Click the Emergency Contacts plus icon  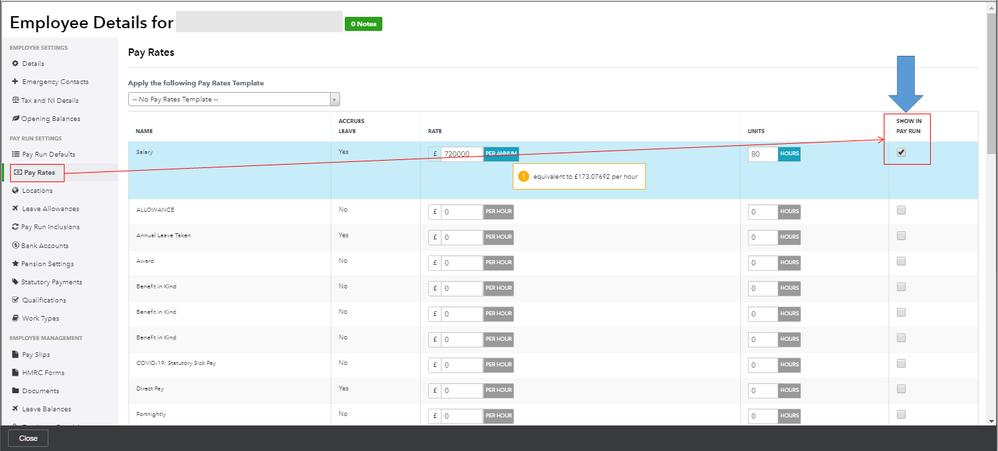point(16,82)
